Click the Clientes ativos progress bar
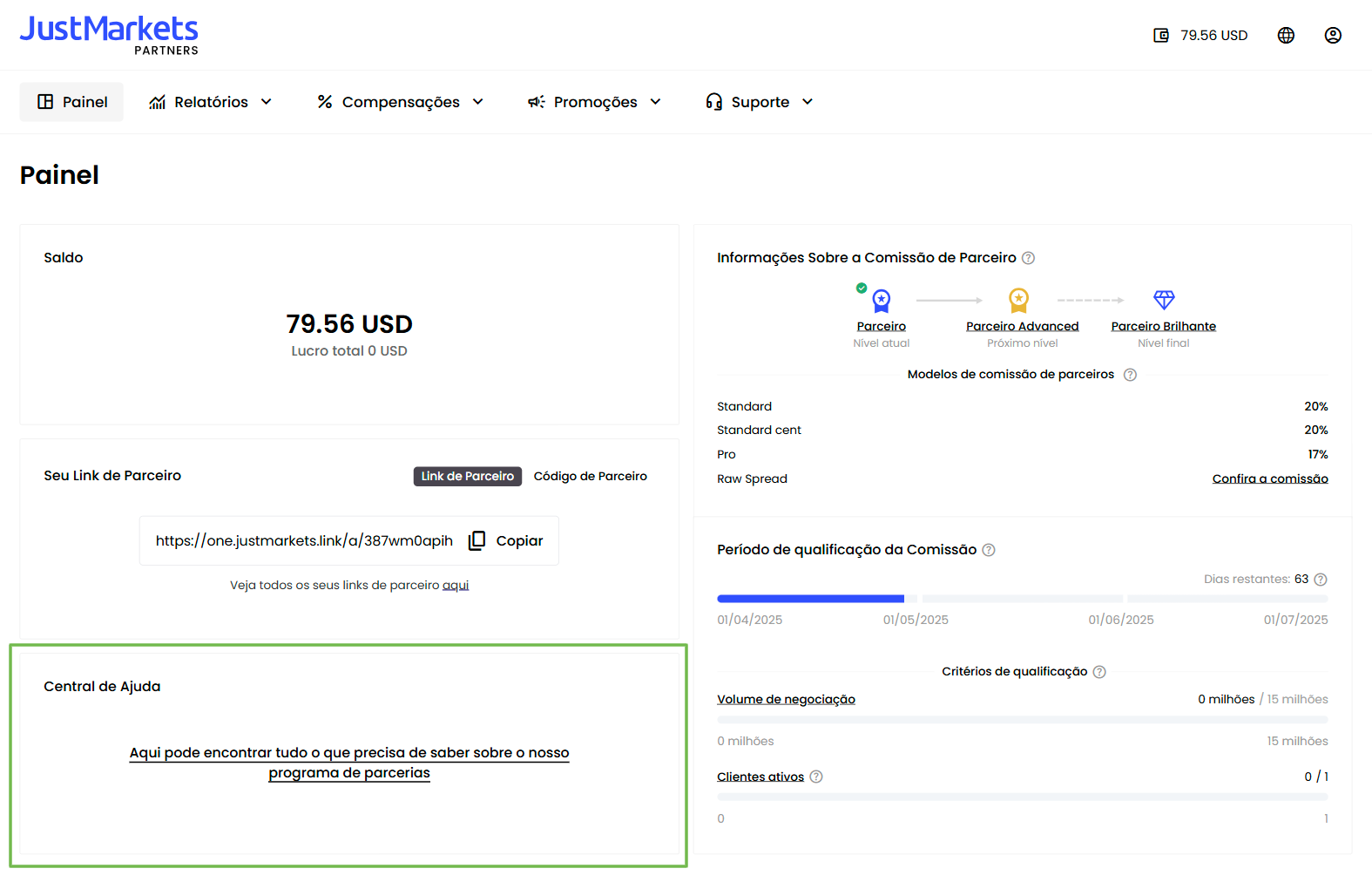This screenshot has height=882, width=1372. (1023, 797)
